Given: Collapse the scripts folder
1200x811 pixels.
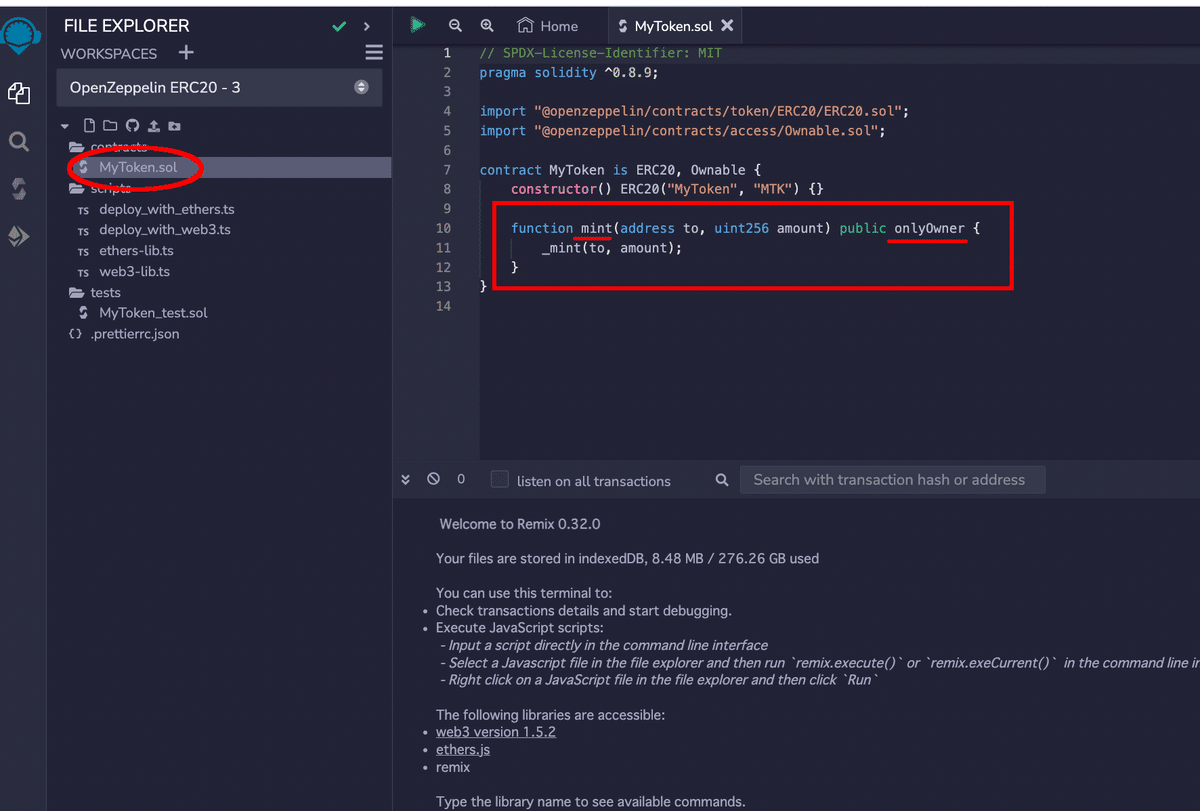Looking at the screenshot, I should (99, 188).
